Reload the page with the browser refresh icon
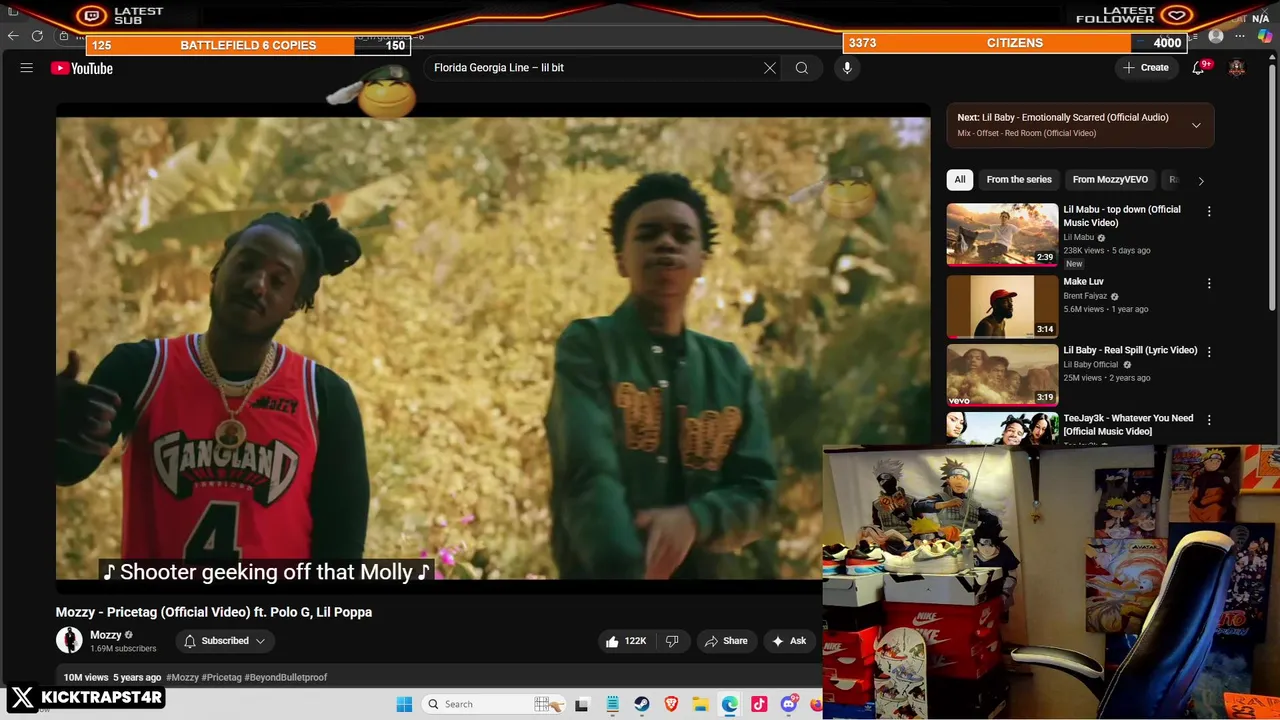 [x=37, y=36]
